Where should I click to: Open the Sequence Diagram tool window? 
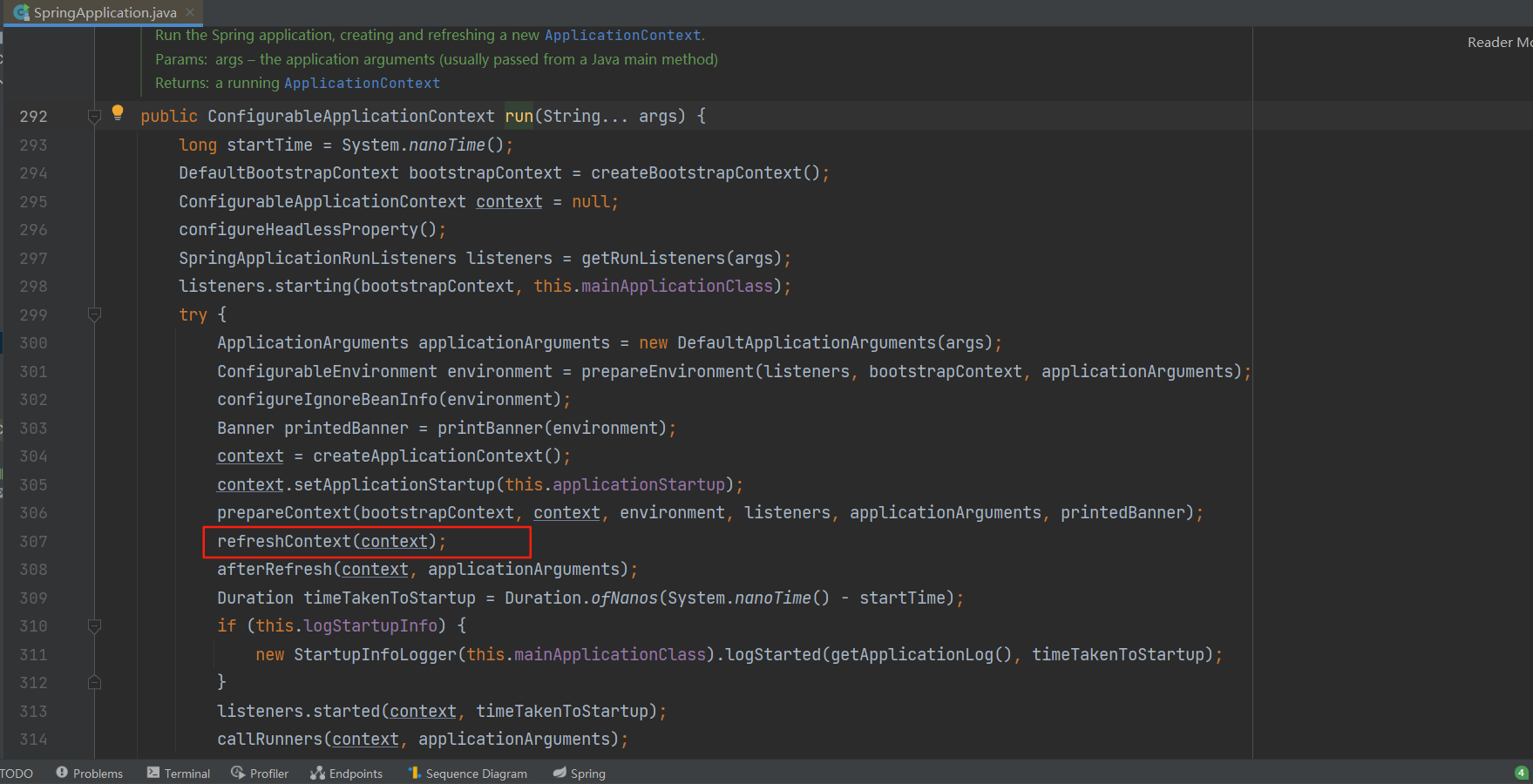coord(467,774)
